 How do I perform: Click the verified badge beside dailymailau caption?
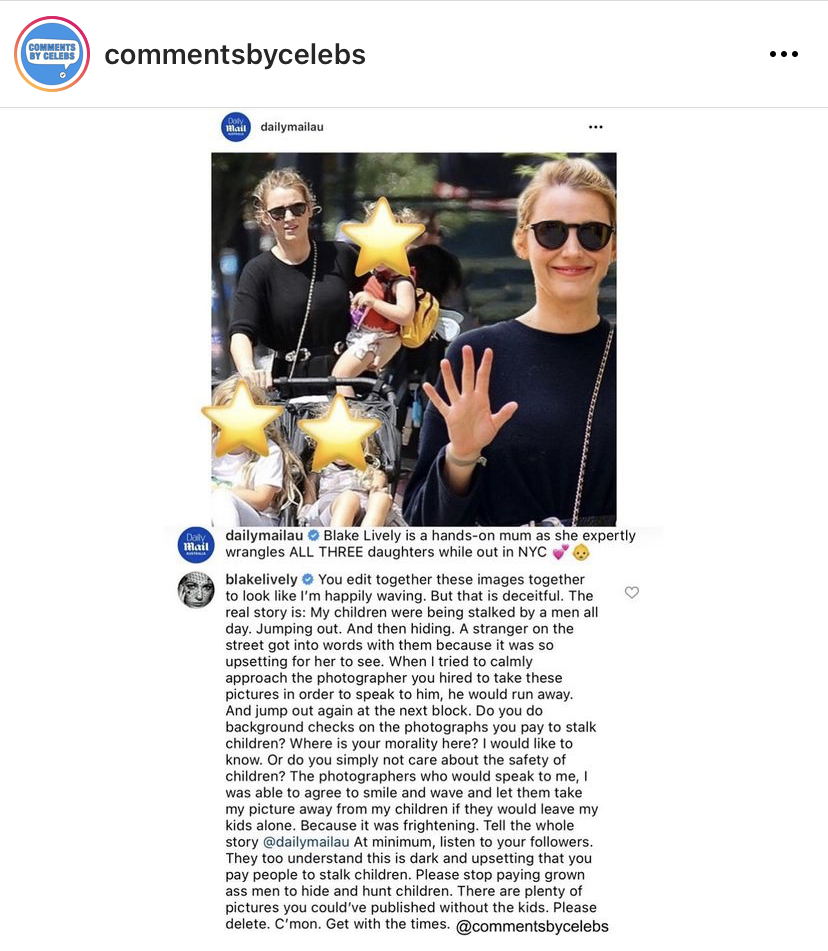313,535
